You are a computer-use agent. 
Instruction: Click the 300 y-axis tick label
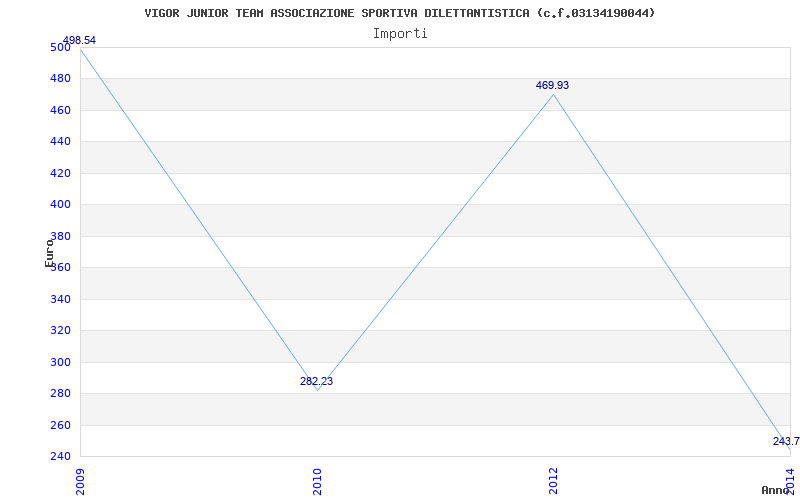point(60,362)
